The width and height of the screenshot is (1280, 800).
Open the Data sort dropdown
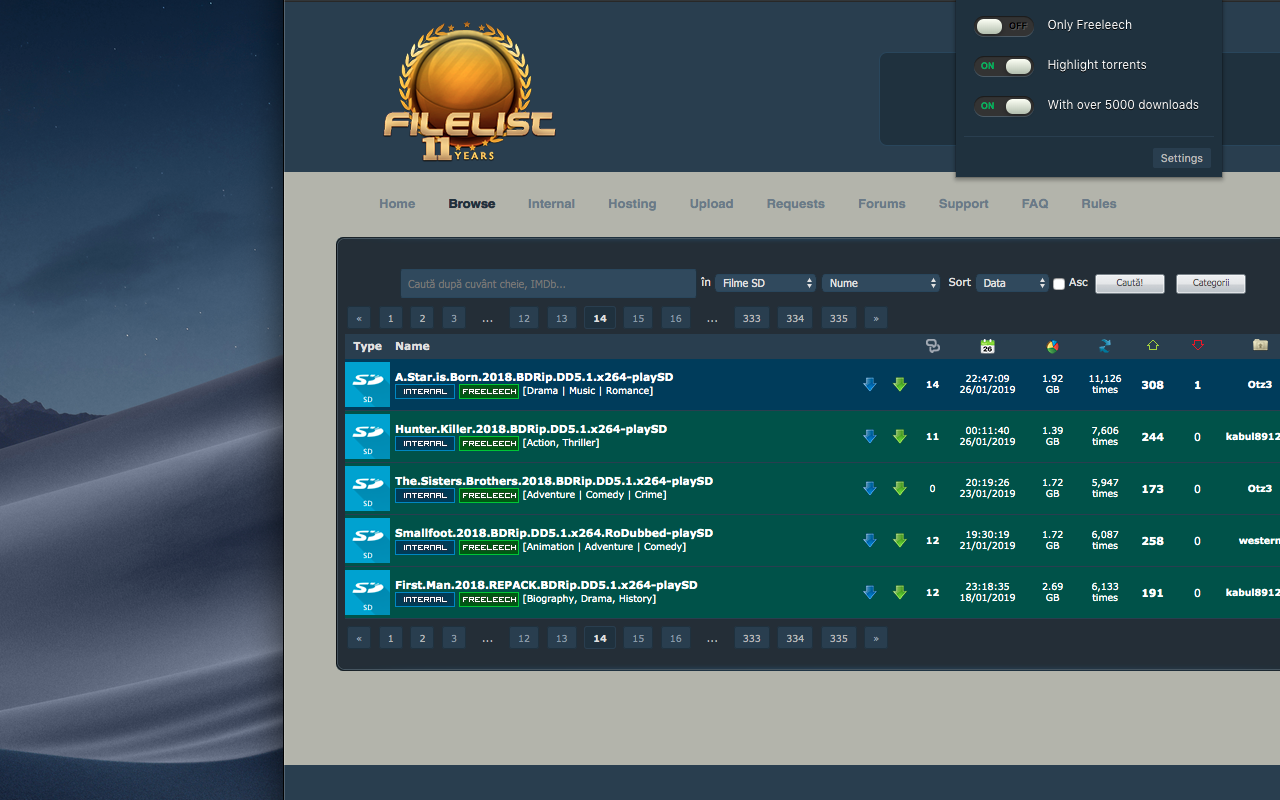[x=1012, y=283]
